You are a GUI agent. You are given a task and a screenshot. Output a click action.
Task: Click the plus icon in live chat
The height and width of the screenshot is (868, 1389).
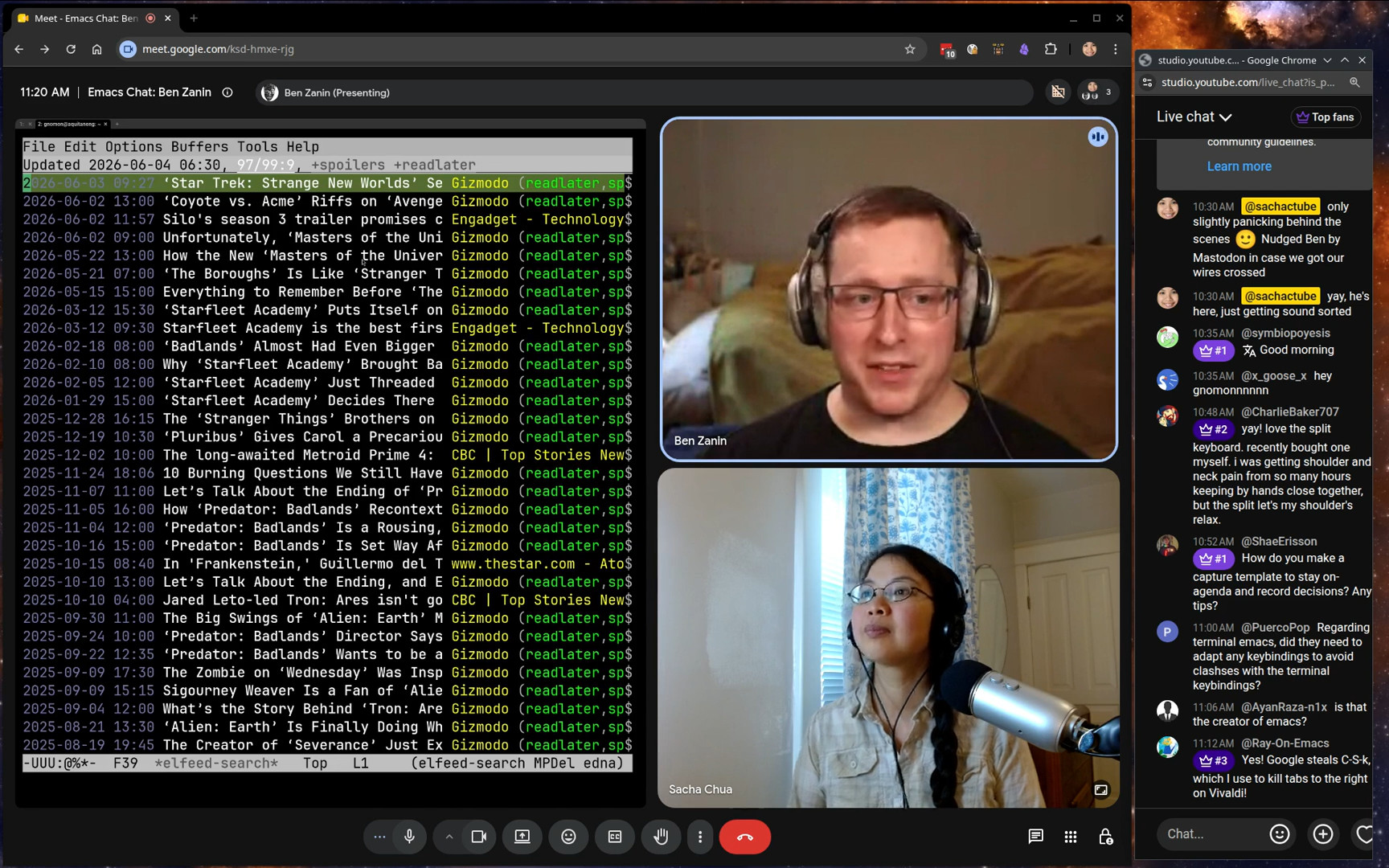coord(1323,834)
